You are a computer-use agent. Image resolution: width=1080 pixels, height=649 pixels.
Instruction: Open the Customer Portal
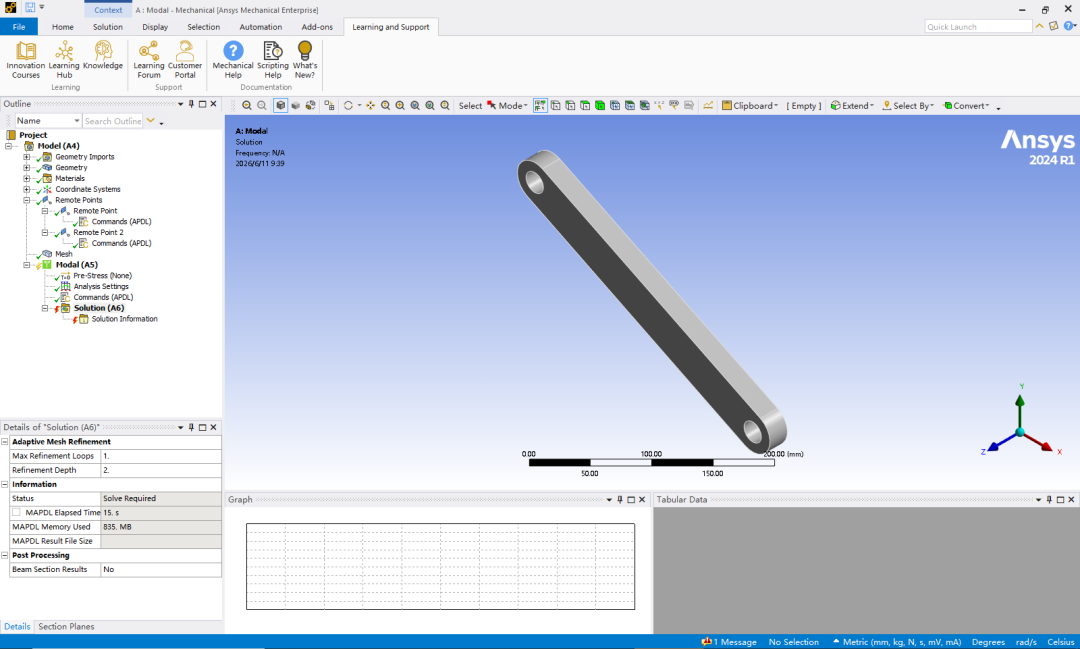[x=185, y=60]
